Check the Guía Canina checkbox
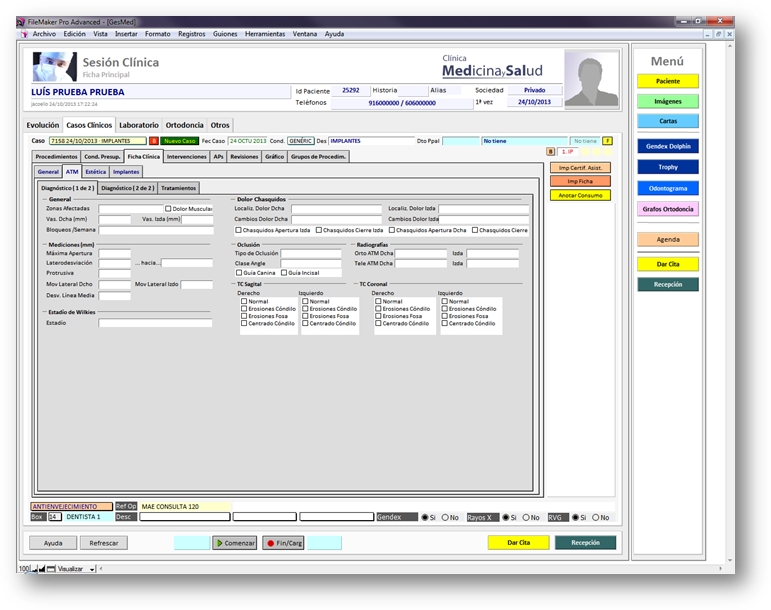Screen dimensions: 771x610 click(239, 273)
